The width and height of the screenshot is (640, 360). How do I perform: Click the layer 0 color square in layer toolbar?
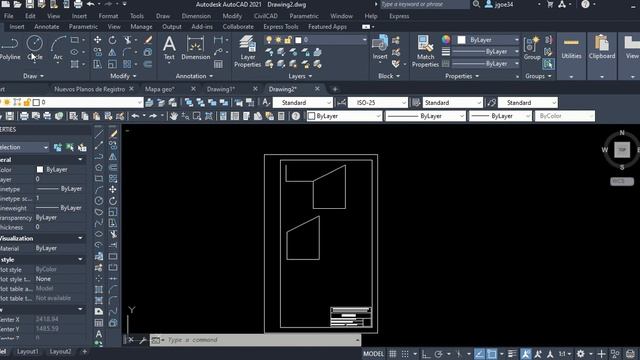tap(36, 102)
